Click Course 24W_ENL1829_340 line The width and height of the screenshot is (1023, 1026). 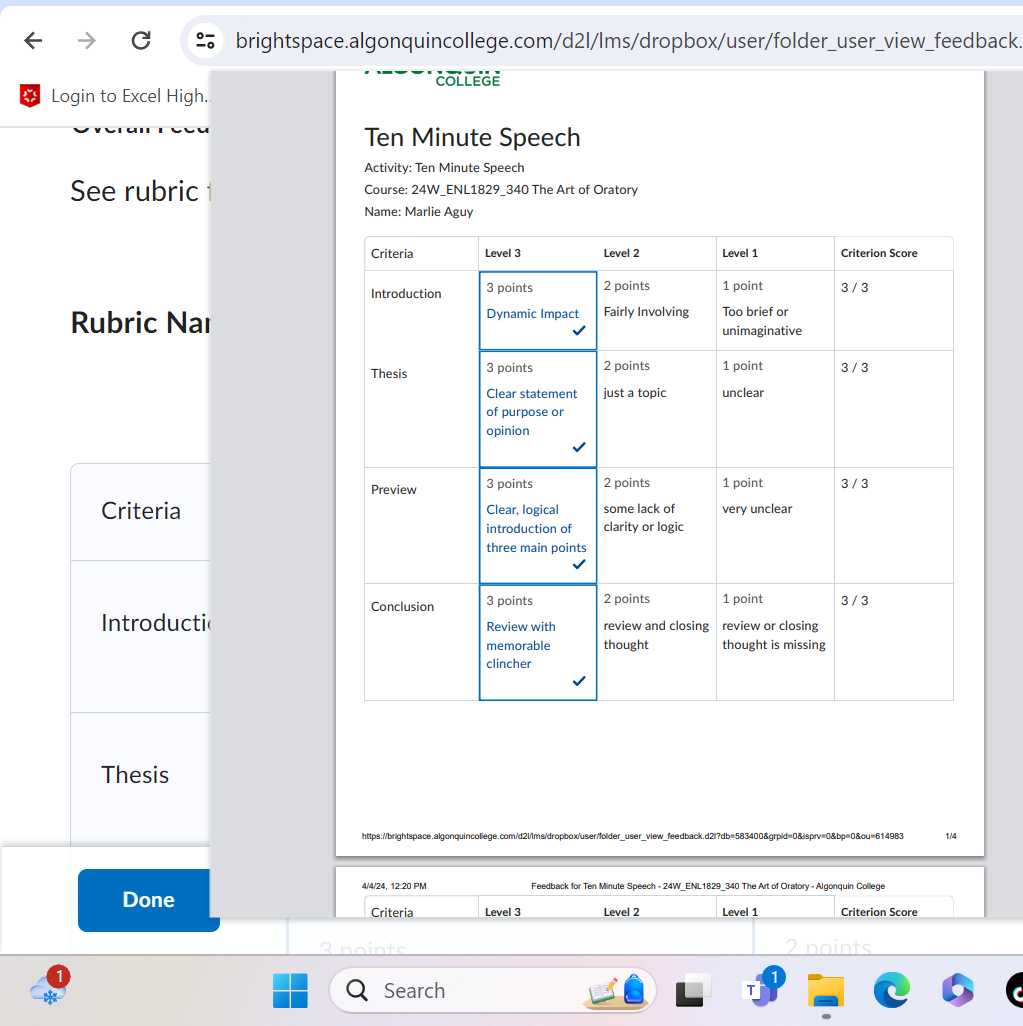pyautogui.click(x=501, y=190)
